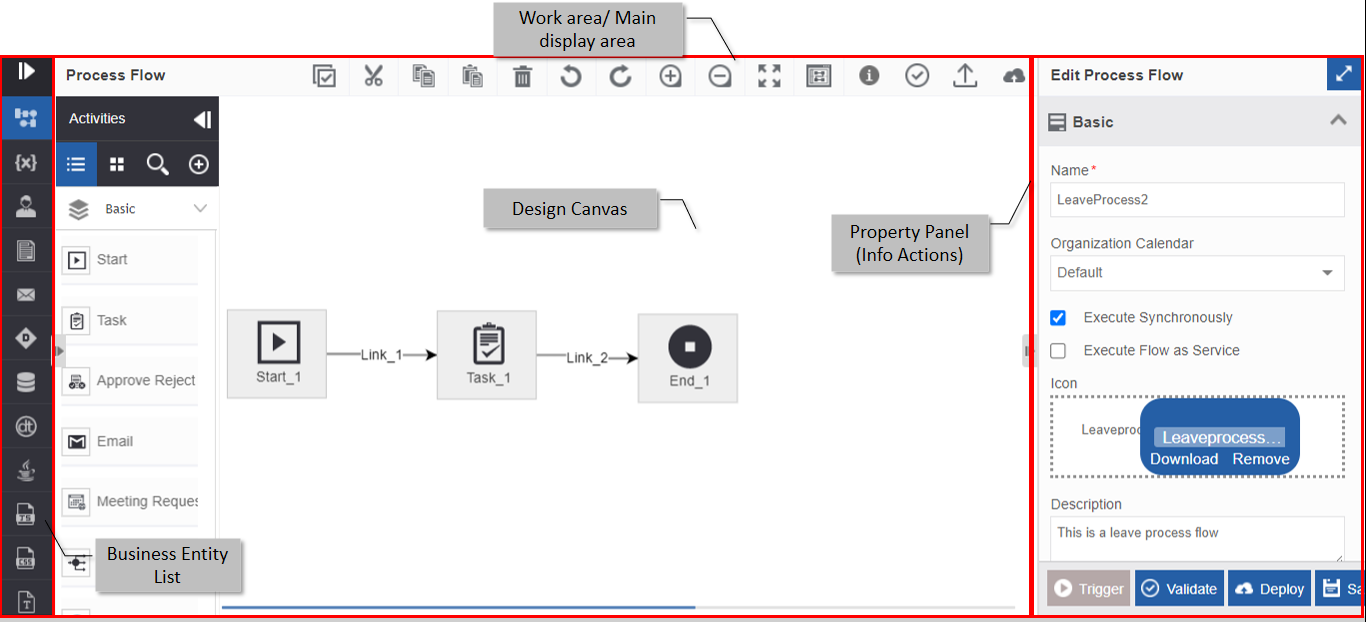Open the diamond decision sidebar icon

click(27, 338)
